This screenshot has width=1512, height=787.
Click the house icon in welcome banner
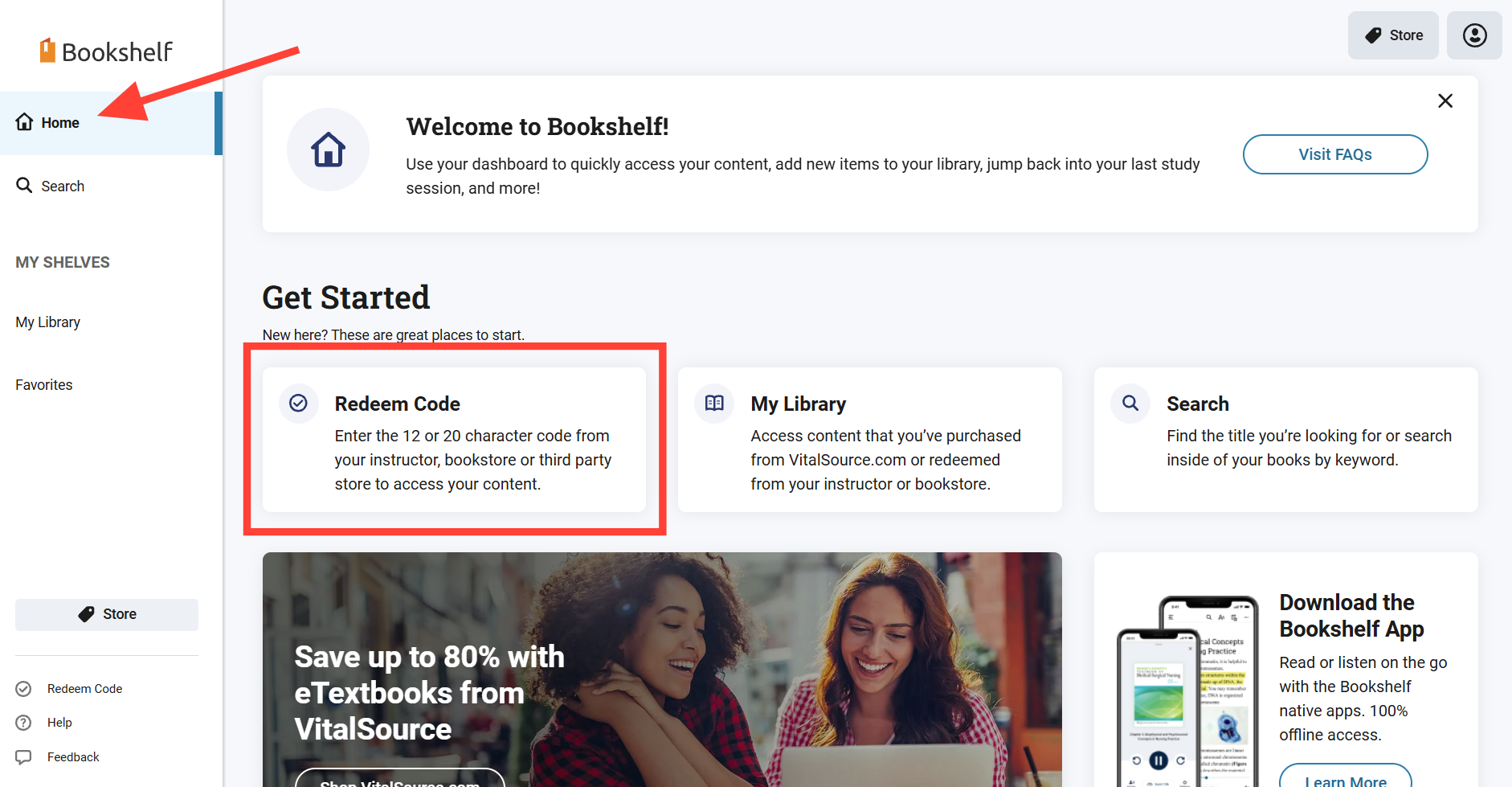[328, 150]
